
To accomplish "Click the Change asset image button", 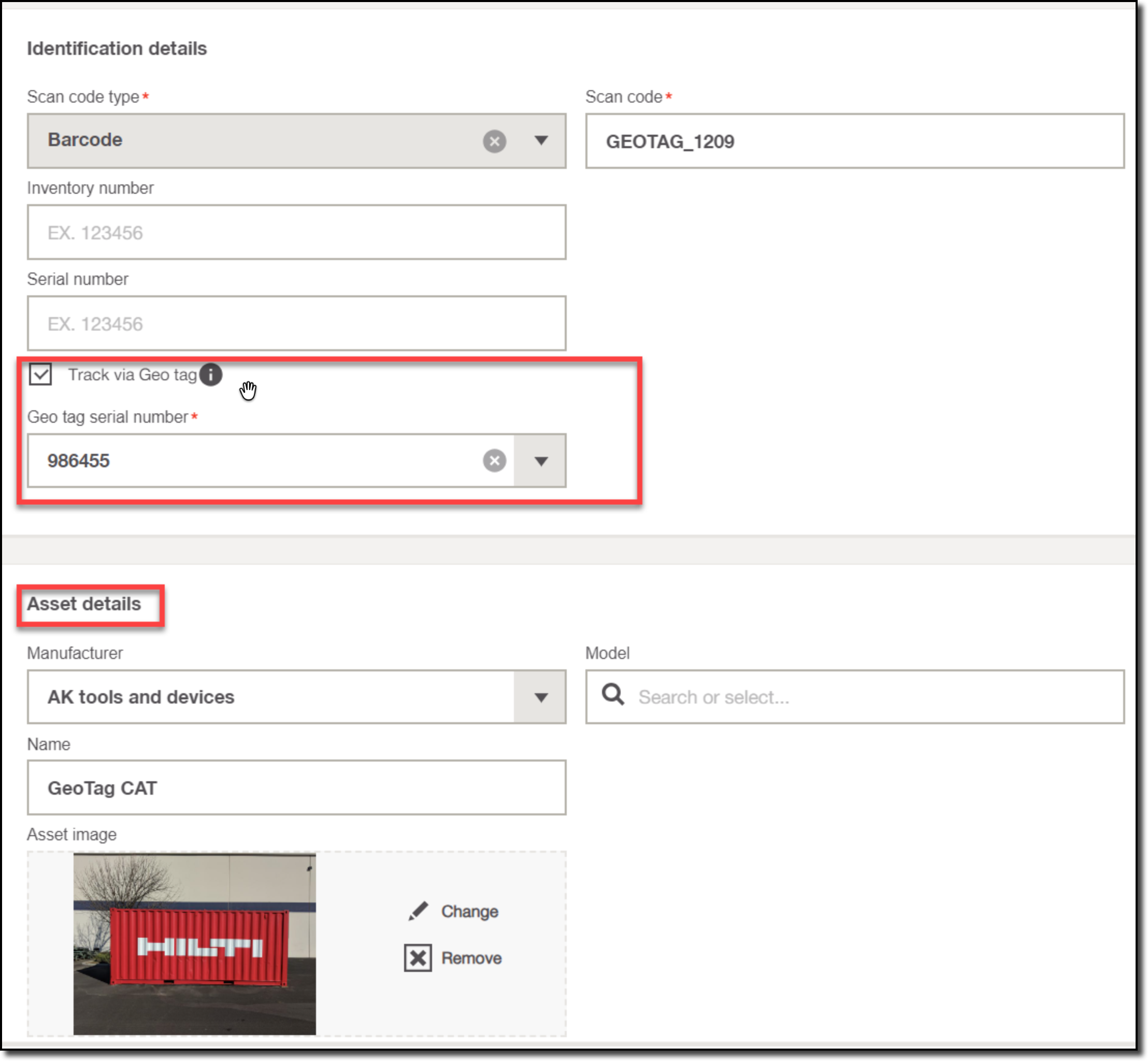I will tap(468, 911).
